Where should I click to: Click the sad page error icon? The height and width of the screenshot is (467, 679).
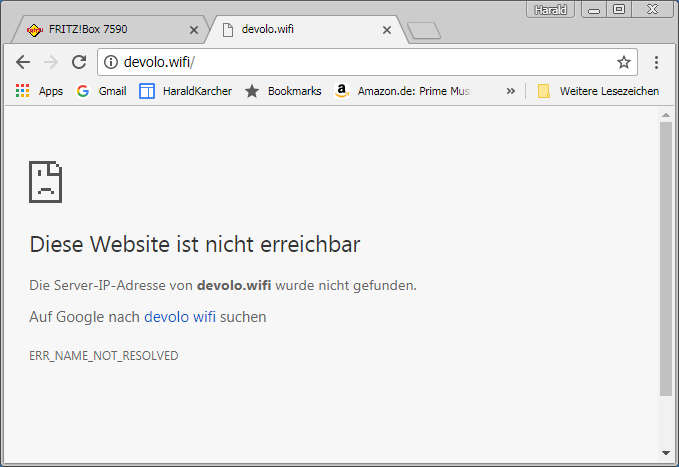click(x=45, y=182)
